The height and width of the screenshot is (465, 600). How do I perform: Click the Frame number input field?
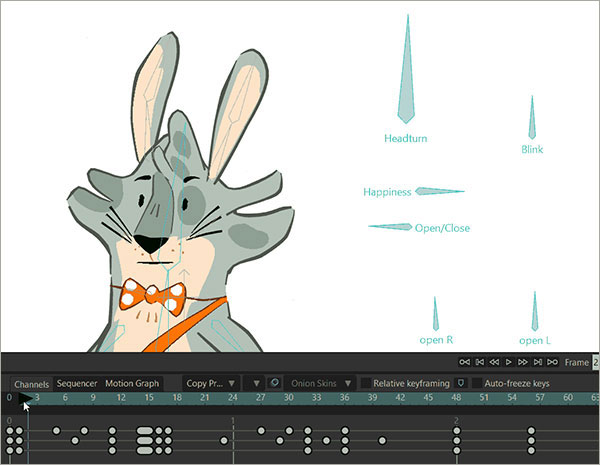(x=596, y=362)
